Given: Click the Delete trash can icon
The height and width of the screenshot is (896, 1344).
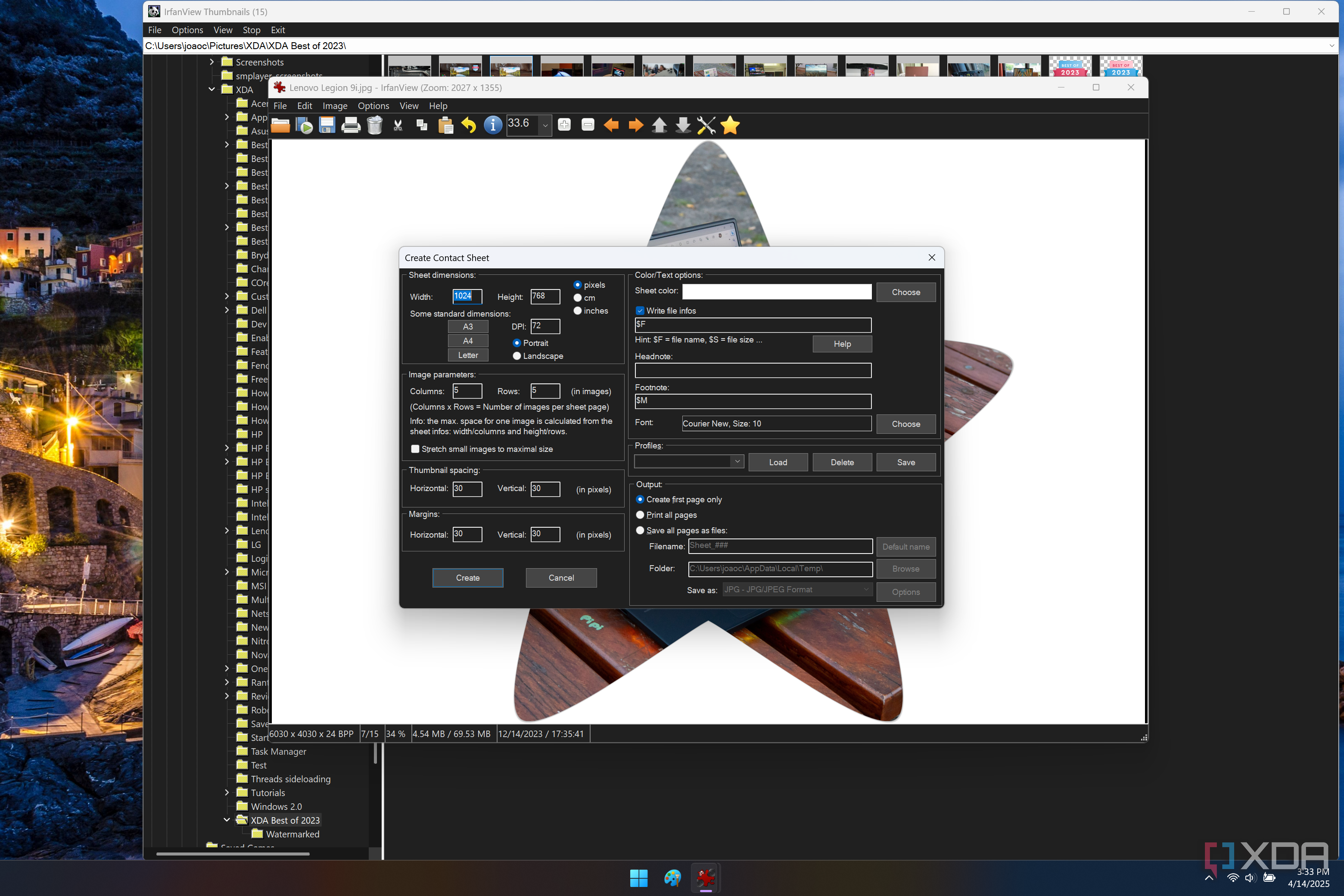Looking at the screenshot, I should [374, 125].
